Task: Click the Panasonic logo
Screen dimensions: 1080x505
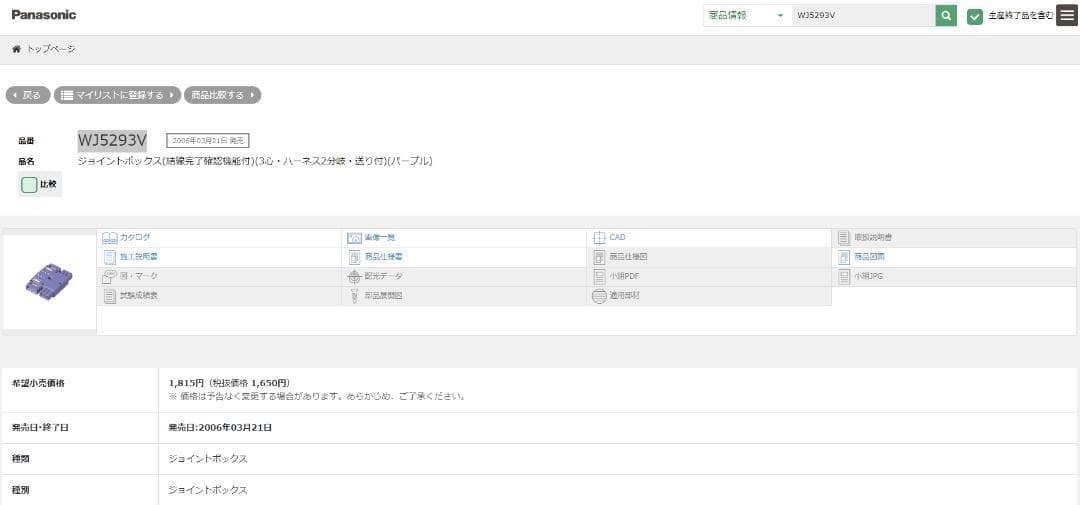Action: click(44, 15)
